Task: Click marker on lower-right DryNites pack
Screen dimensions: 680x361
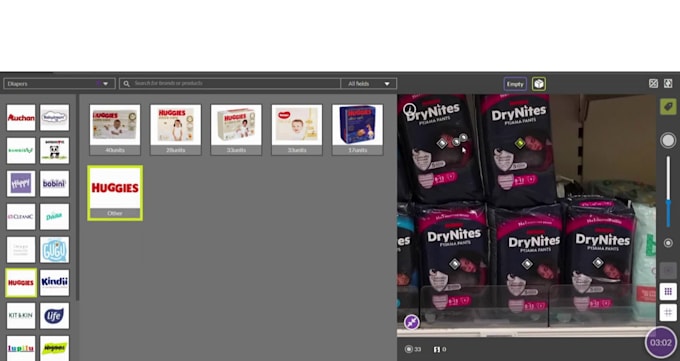Action: (598, 262)
